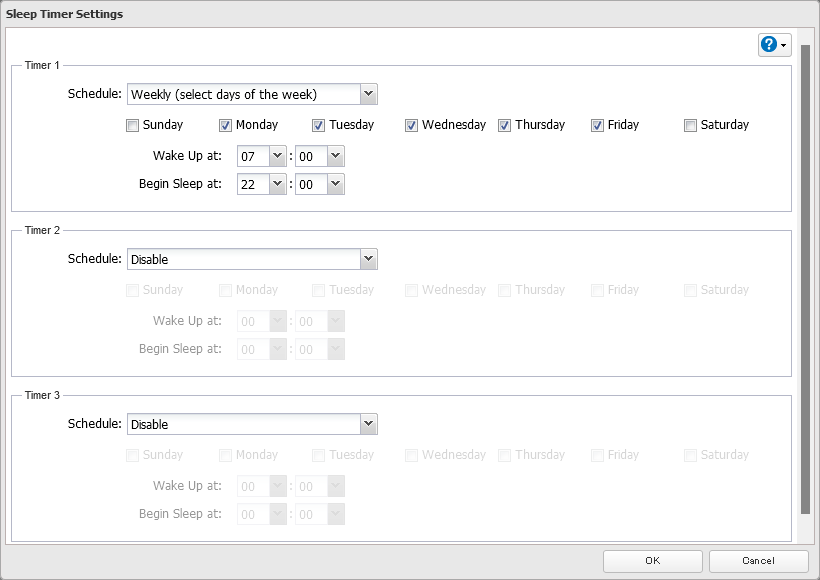Expand the dropdown arrow beside the Help icon
Viewport: 820px width, 580px height.
pyautogui.click(x=782, y=44)
